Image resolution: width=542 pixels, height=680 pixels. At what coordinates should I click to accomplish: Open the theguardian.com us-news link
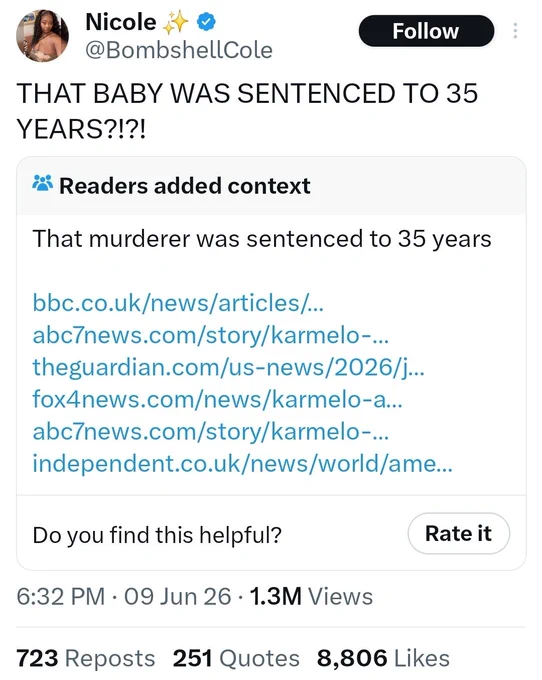(229, 367)
